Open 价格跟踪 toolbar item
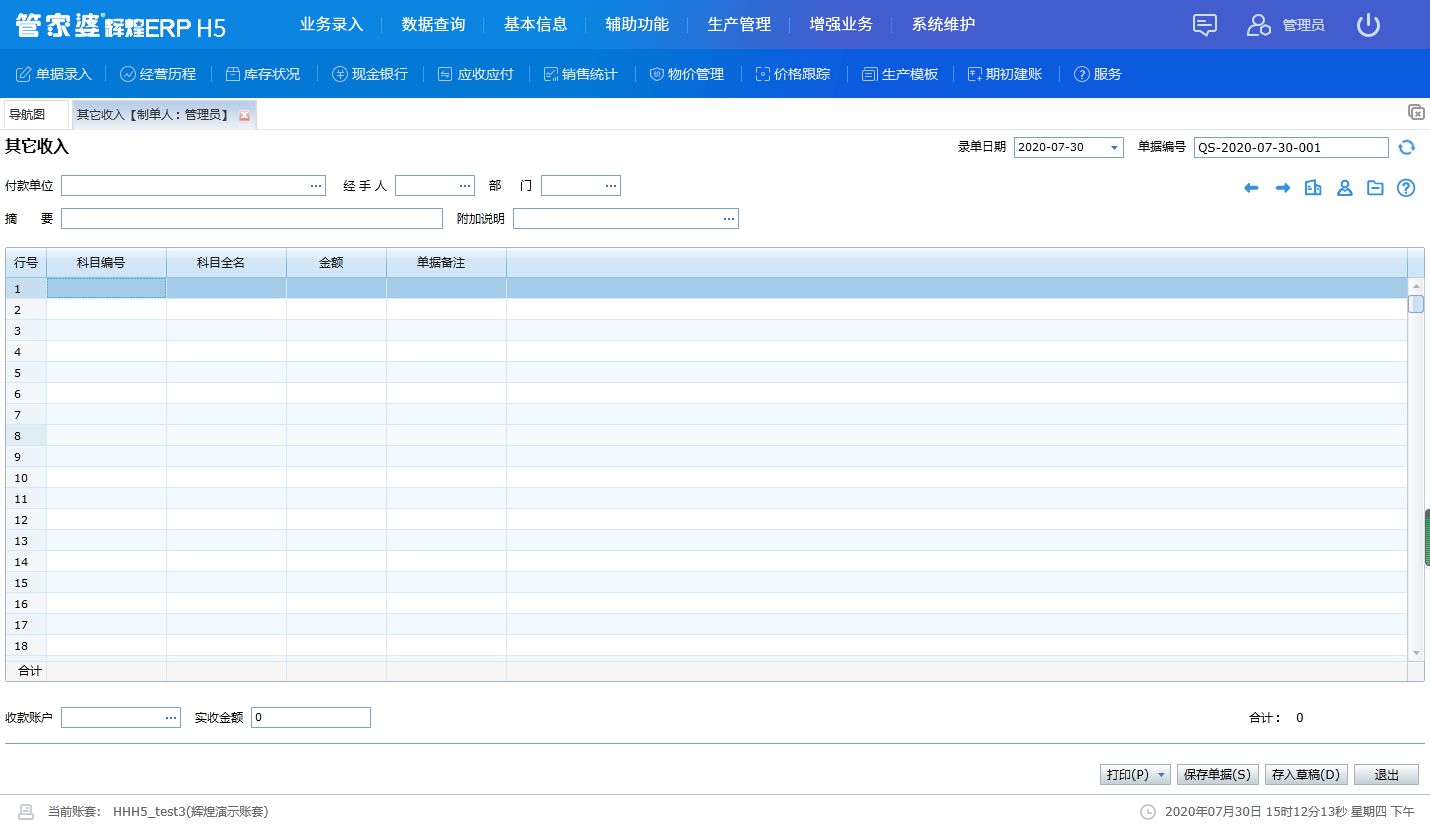Image resolution: width=1430 pixels, height=827 pixels. [x=793, y=74]
